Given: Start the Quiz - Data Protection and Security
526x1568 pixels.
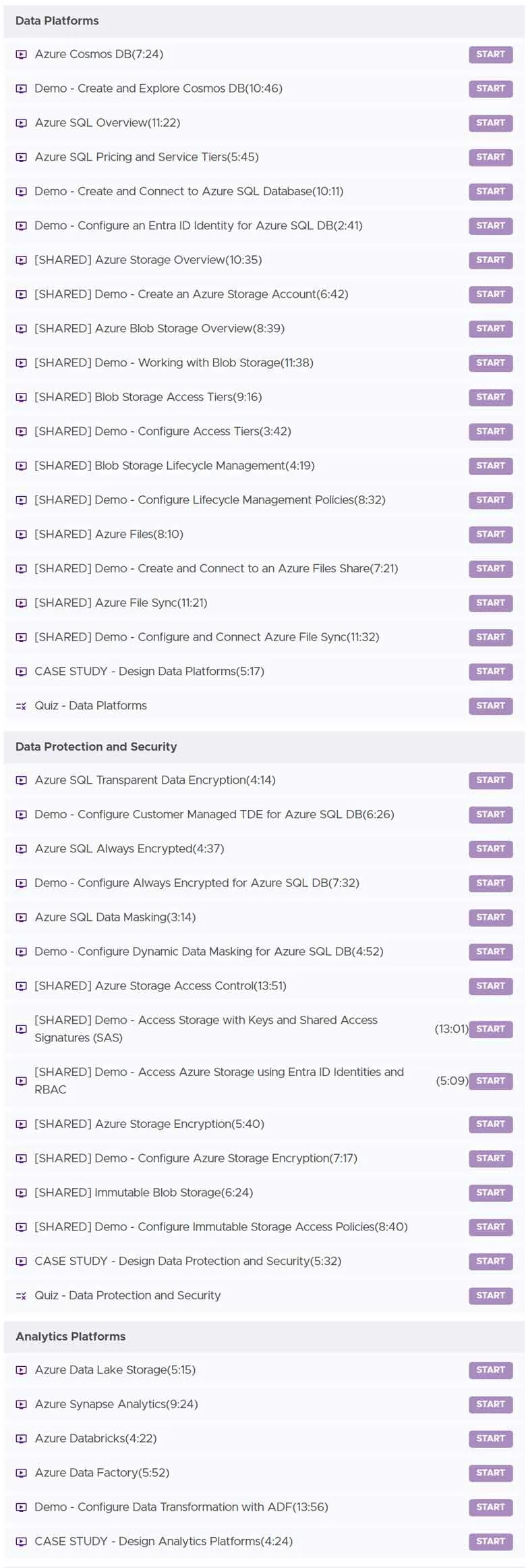Looking at the screenshot, I should [490, 1296].
